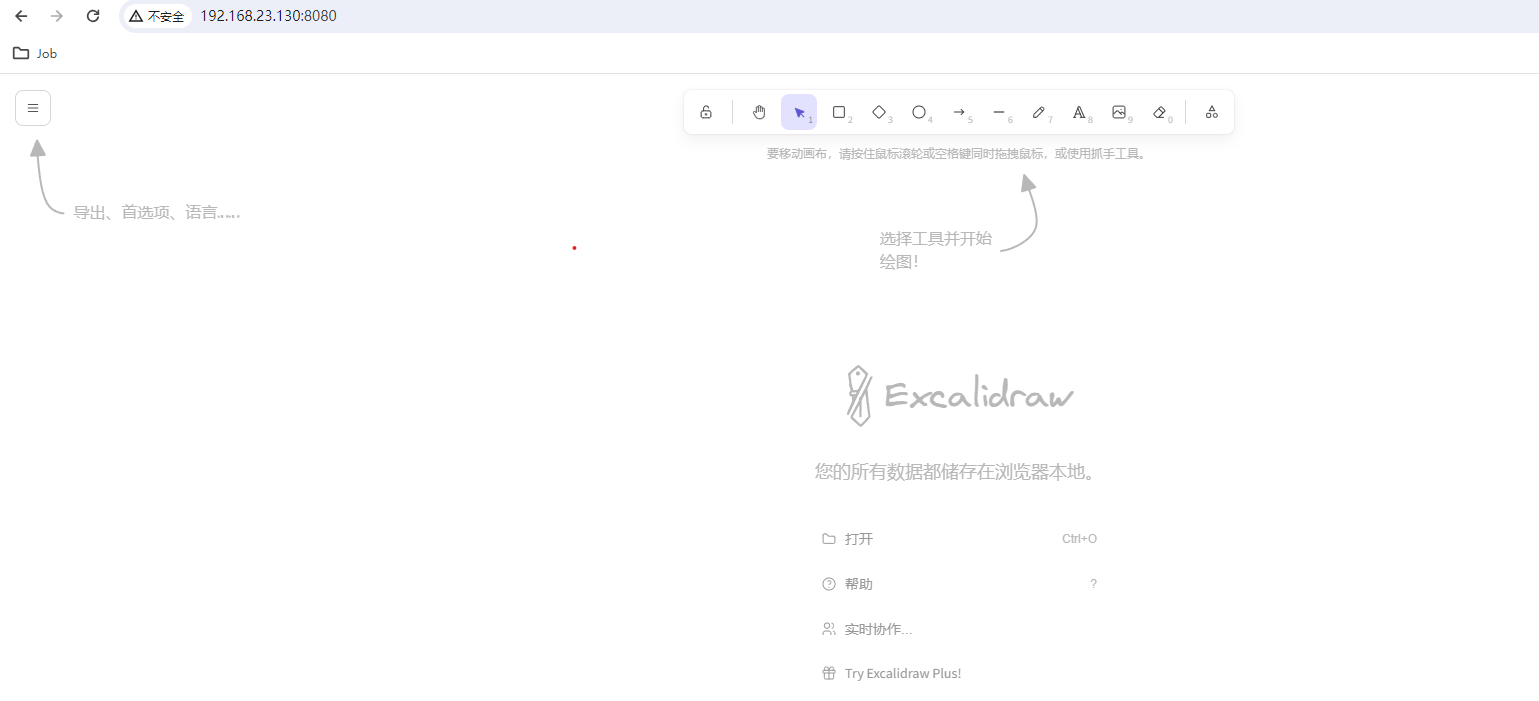The image size is (1539, 701).
Task: Click the Selection arrow tool
Action: (x=798, y=112)
